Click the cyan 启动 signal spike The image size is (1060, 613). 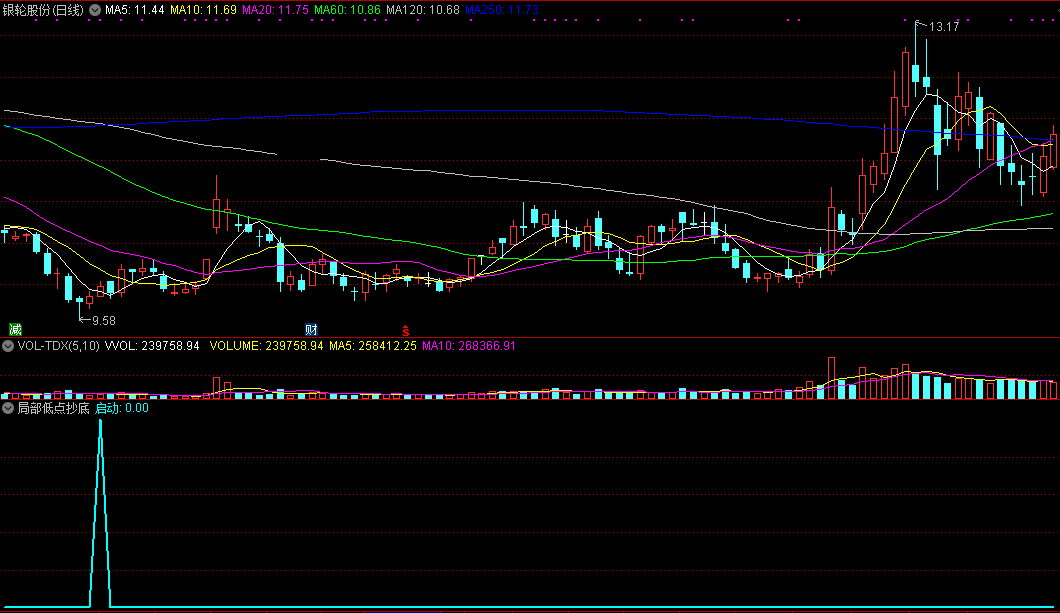pos(101,514)
